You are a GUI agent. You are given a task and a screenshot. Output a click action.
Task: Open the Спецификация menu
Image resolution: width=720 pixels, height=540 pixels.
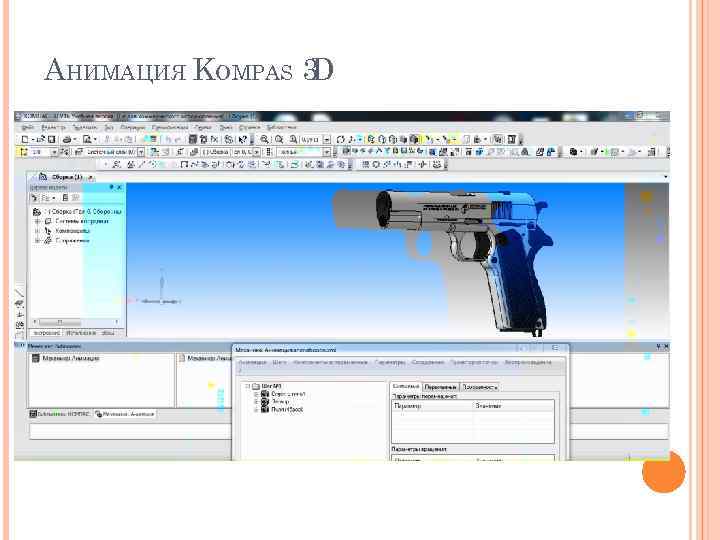click(170, 127)
